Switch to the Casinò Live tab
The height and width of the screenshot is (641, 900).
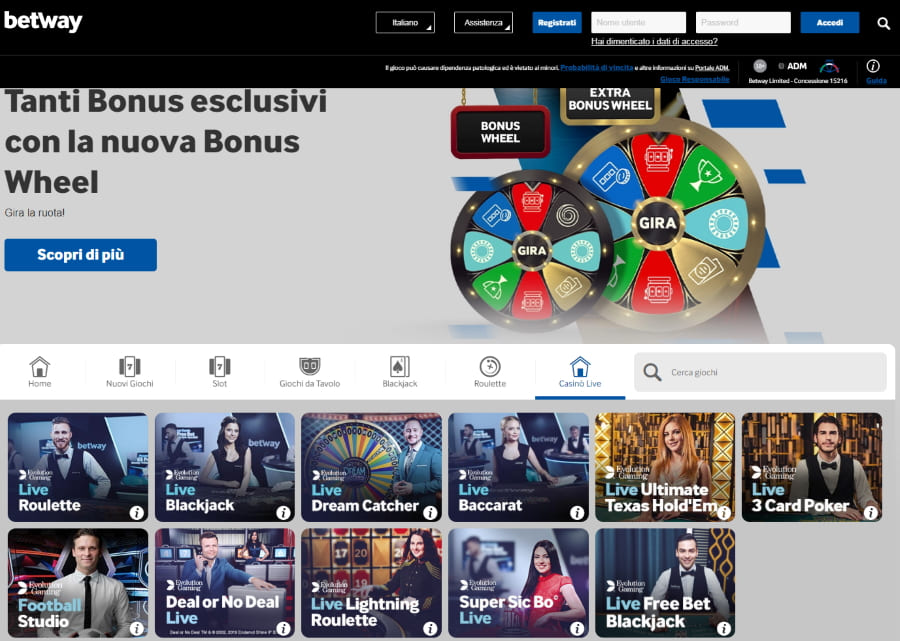(580, 372)
